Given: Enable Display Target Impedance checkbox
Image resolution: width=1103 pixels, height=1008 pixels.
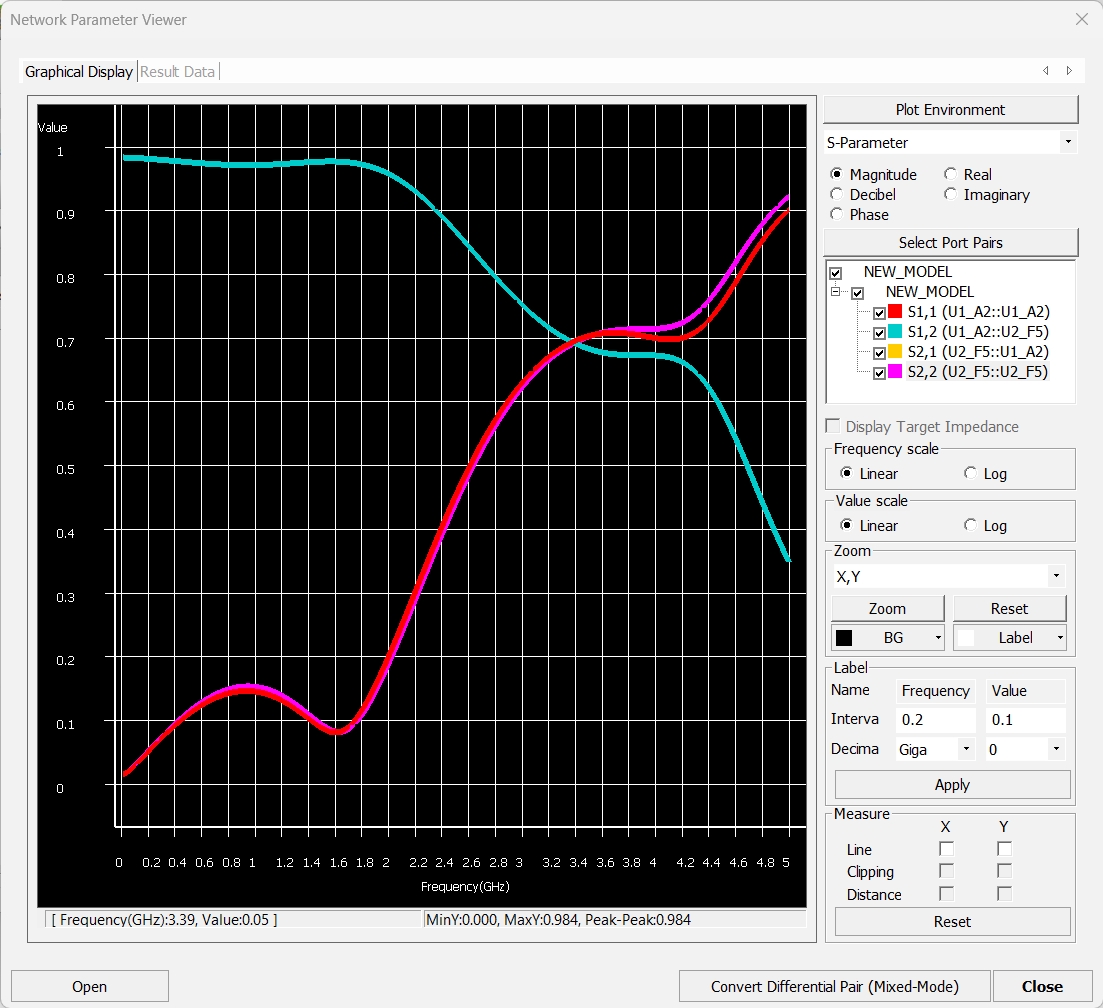Looking at the screenshot, I should (x=833, y=426).
